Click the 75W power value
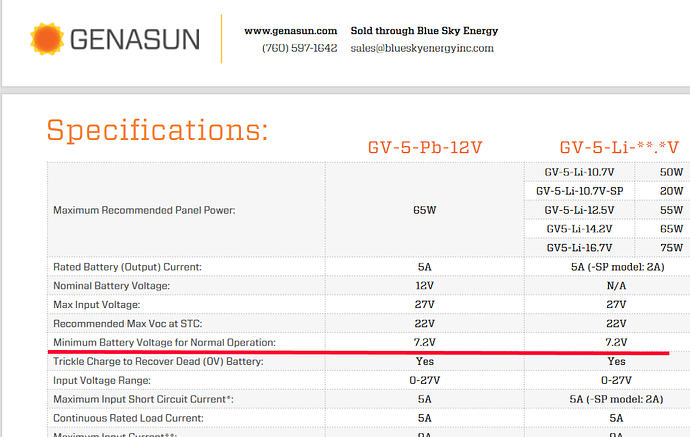The image size is (690, 437). click(671, 248)
